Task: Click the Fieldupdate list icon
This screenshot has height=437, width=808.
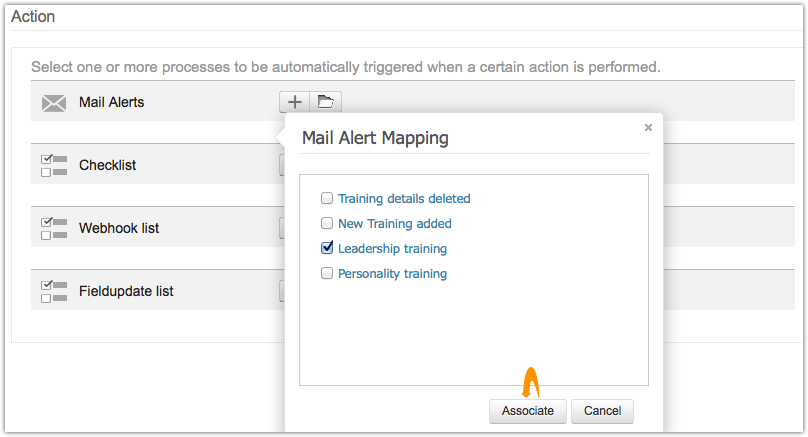Action: pyautogui.click(x=54, y=291)
